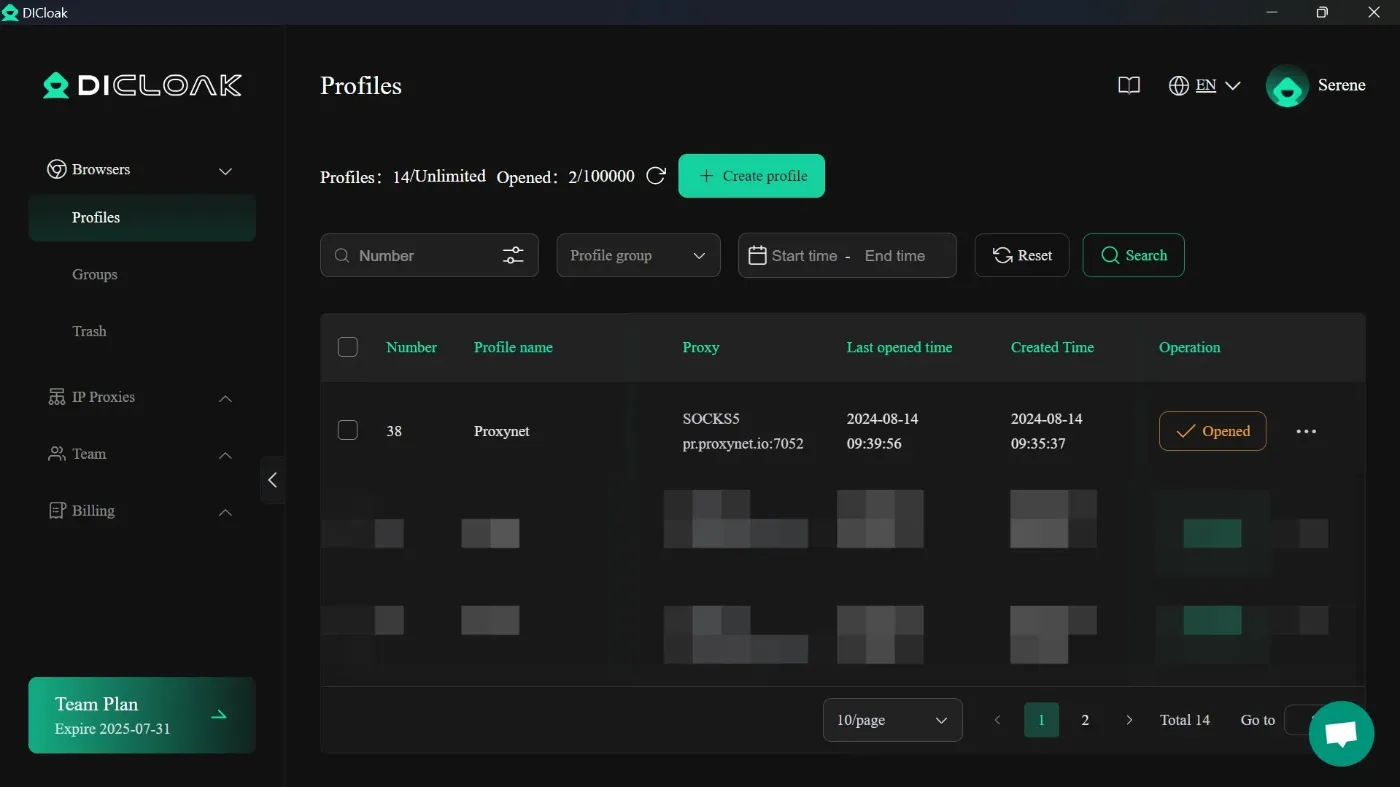Image resolution: width=1400 pixels, height=787 pixels.
Task: Click the Team Plan arrow icon
Action: point(219,715)
